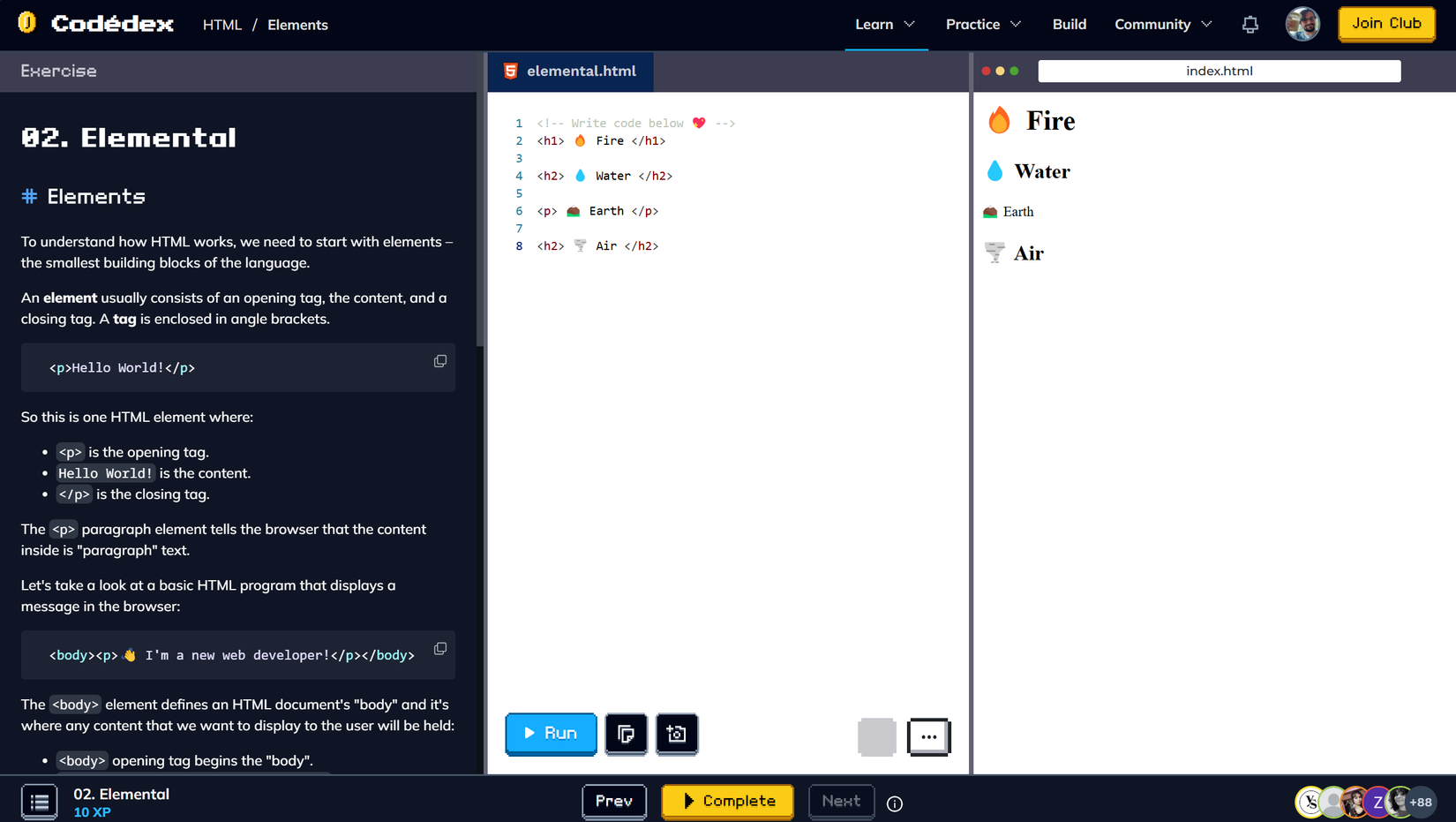Click the yellow Join Club button
Screen dimensions: 1456x822
coord(1386,24)
